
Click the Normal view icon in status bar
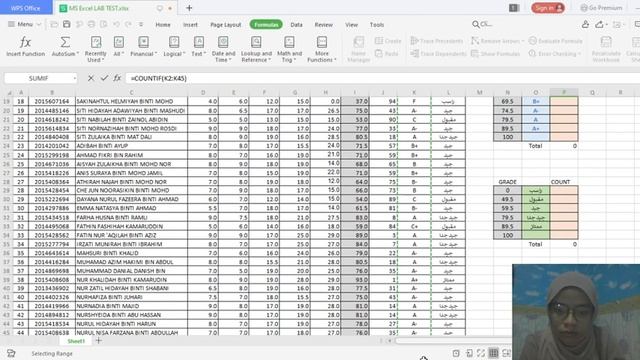tap(493, 353)
